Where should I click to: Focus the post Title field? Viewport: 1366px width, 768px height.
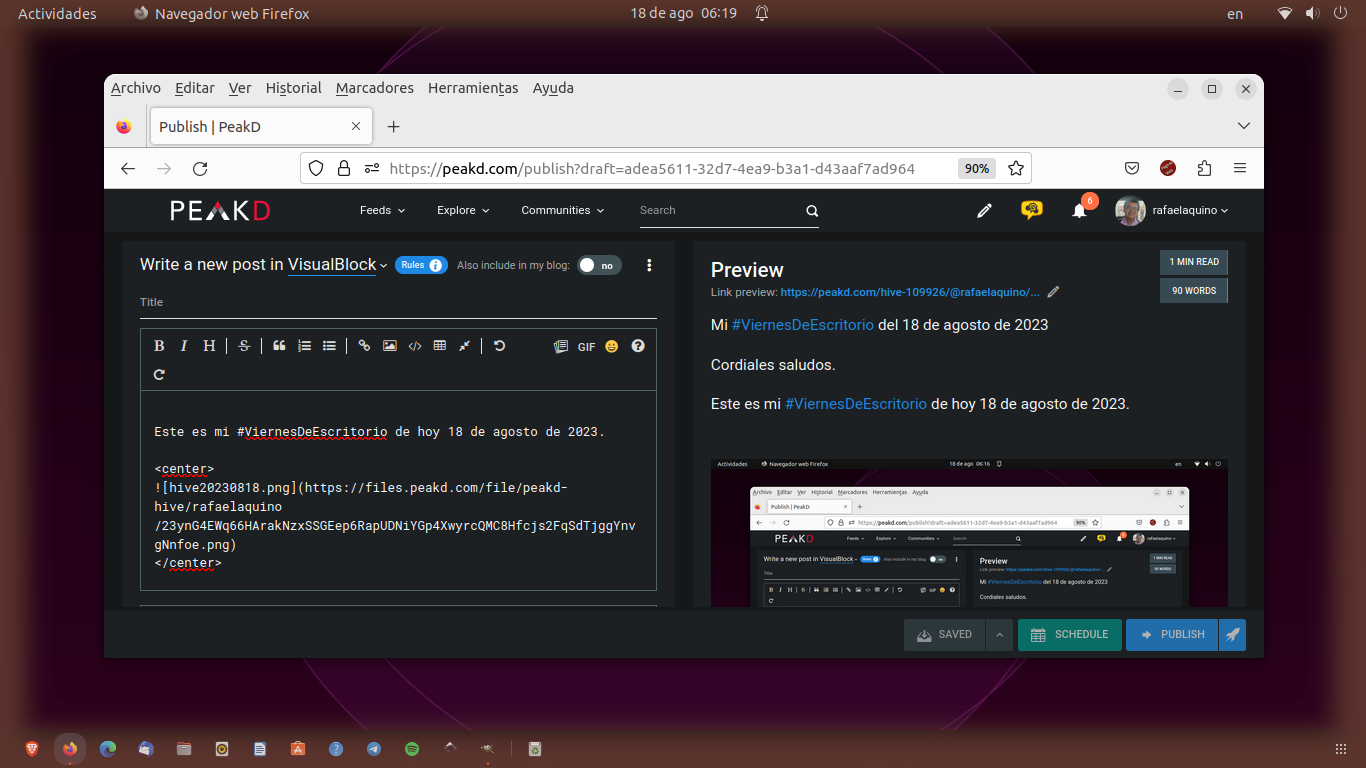[398, 302]
